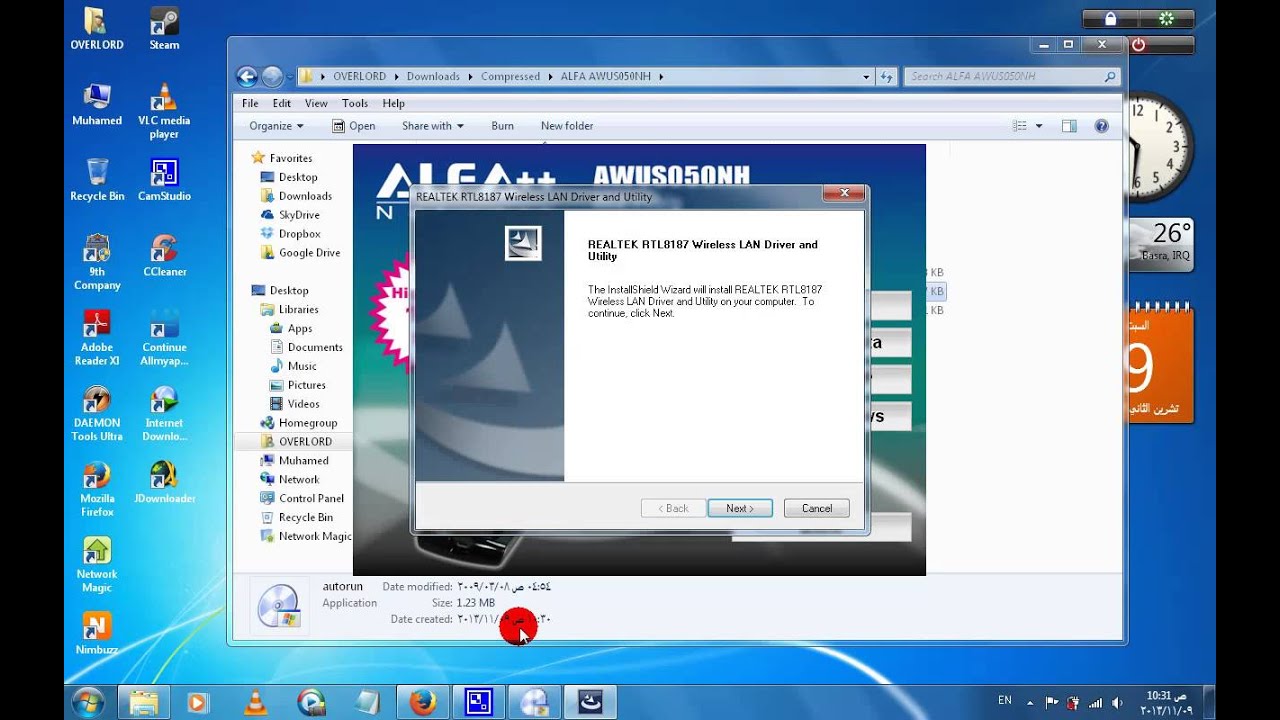Click New folder in Explorer toolbar
1280x720 pixels.
point(567,126)
